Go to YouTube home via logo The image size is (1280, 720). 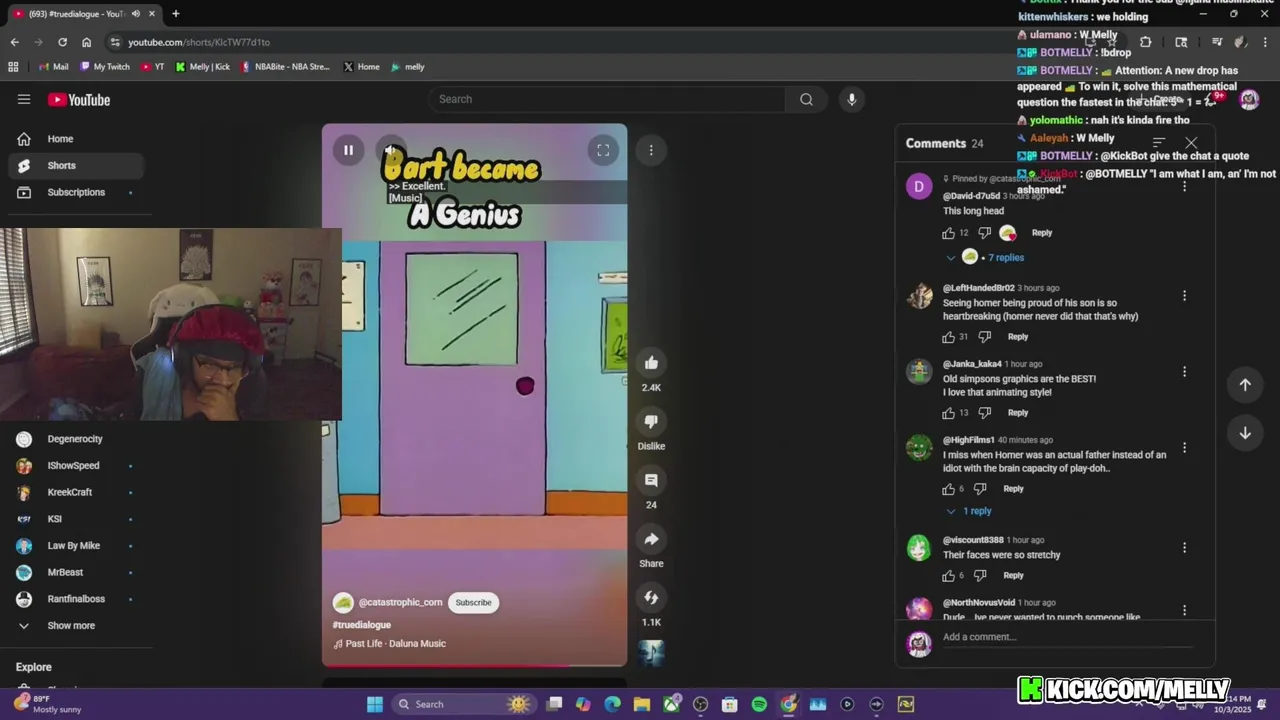(x=79, y=99)
